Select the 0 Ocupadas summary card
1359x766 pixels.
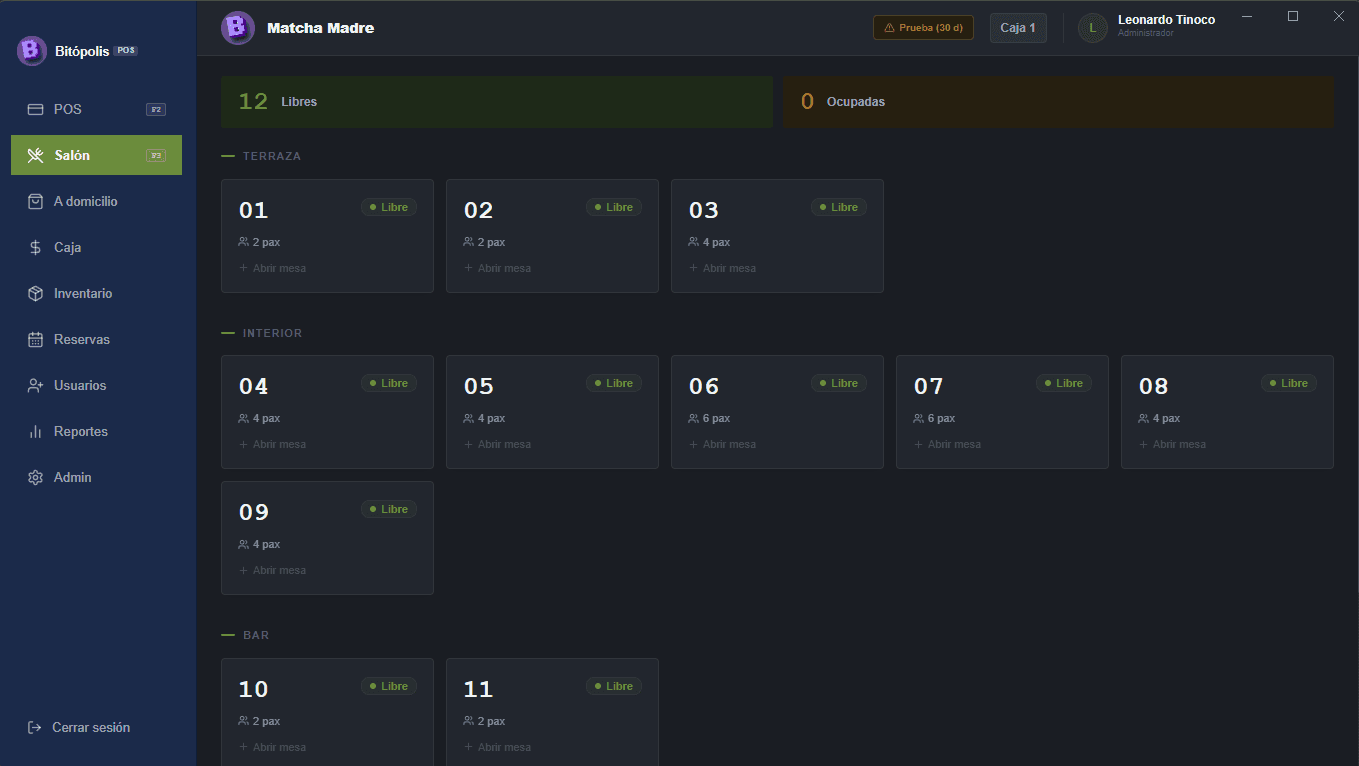pos(1059,102)
